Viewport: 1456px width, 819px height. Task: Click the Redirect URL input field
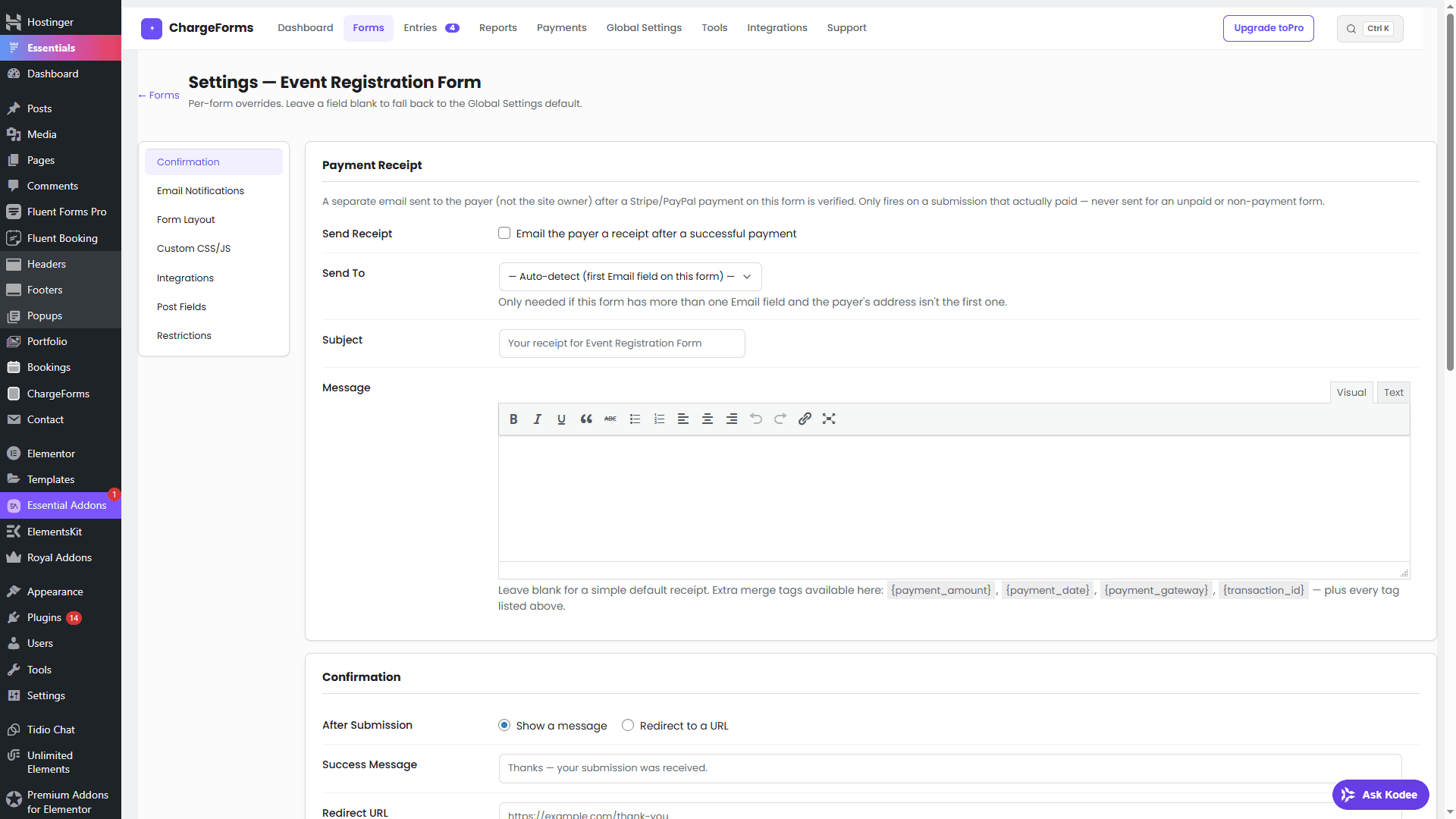pos(950,811)
